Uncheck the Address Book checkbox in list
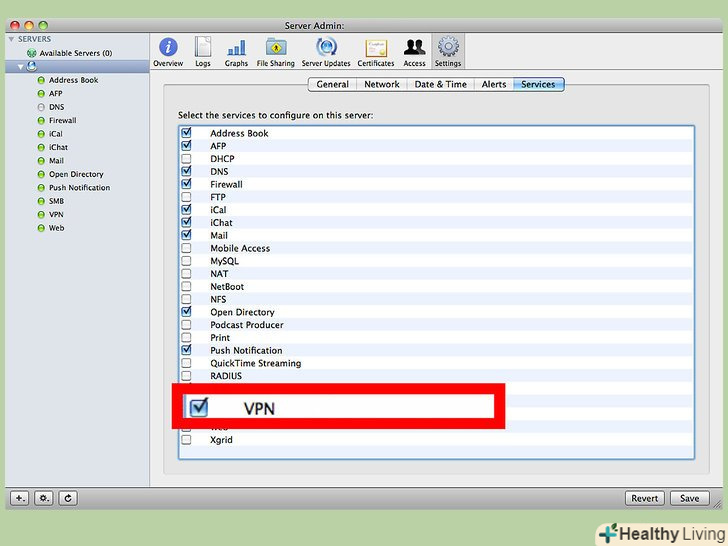728x546 pixels. pyautogui.click(x=186, y=133)
